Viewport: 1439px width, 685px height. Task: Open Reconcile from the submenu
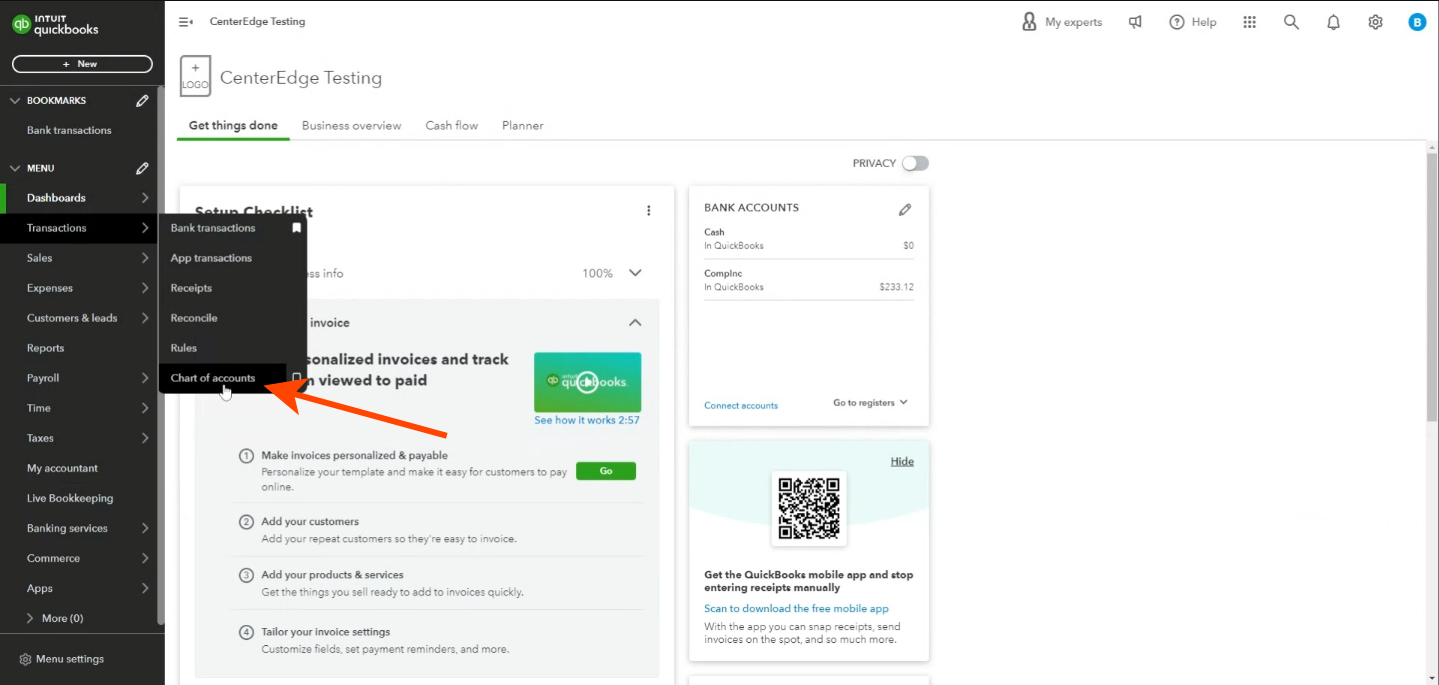click(x=194, y=318)
